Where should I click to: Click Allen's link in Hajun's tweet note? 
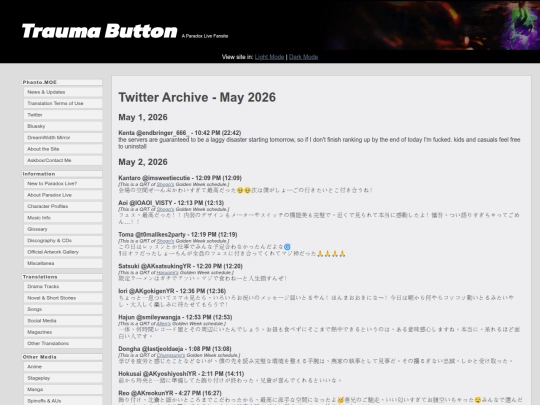(164, 324)
